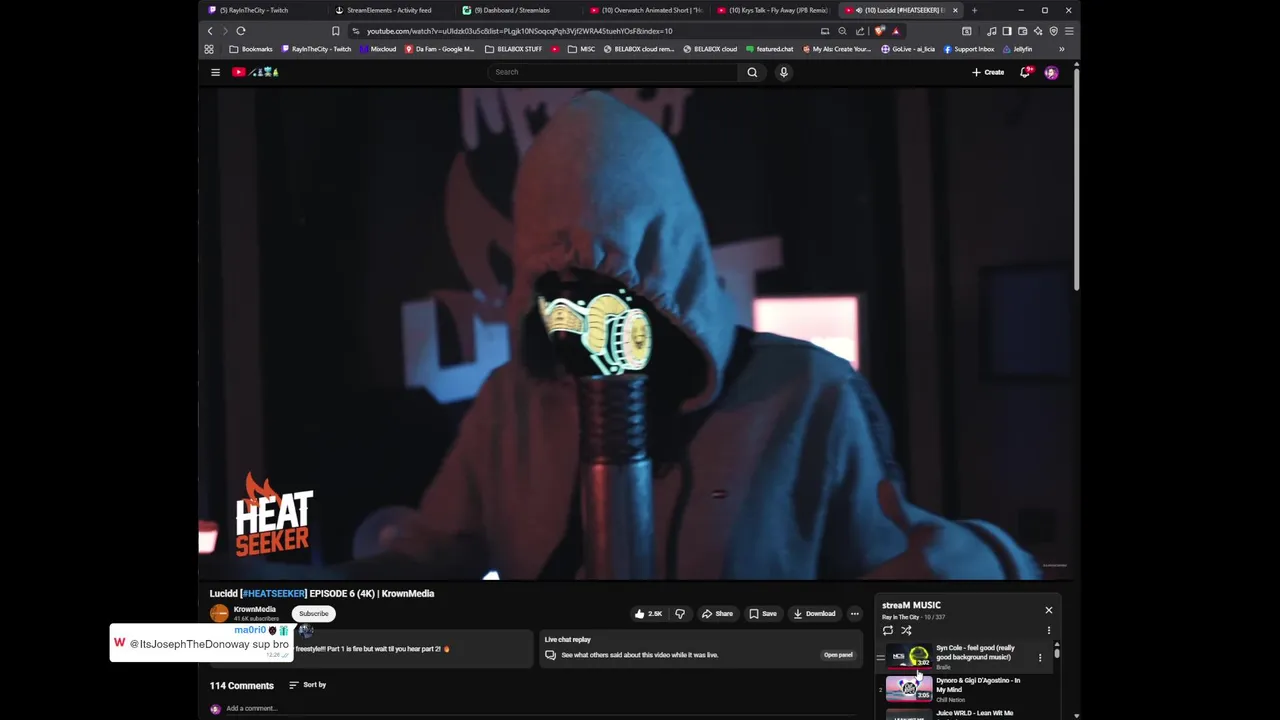The width and height of the screenshot is (1280, 720).
Task: Go back in browser history
Action: [210, 31]
